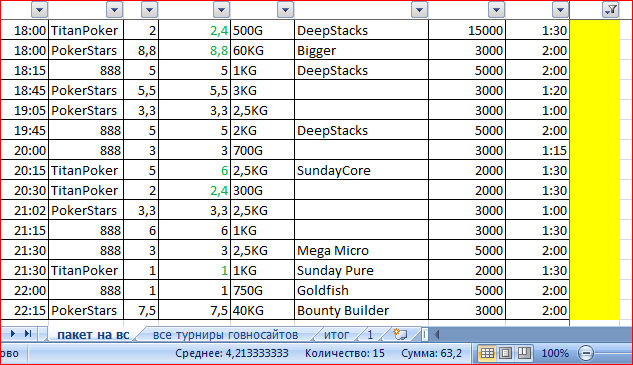
Task: Select the '60KG' guarantee cell
Action: 262,50
